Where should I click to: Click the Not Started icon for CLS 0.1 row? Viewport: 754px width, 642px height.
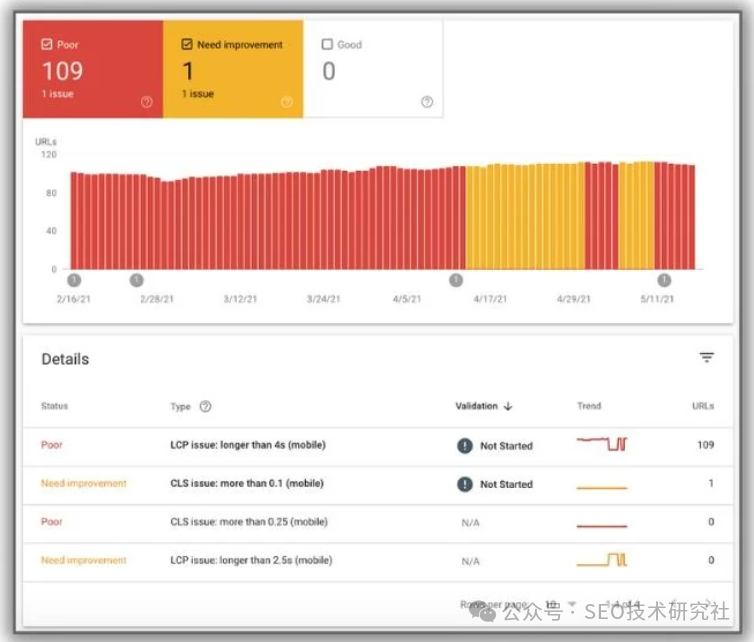(x=465, y=484)
